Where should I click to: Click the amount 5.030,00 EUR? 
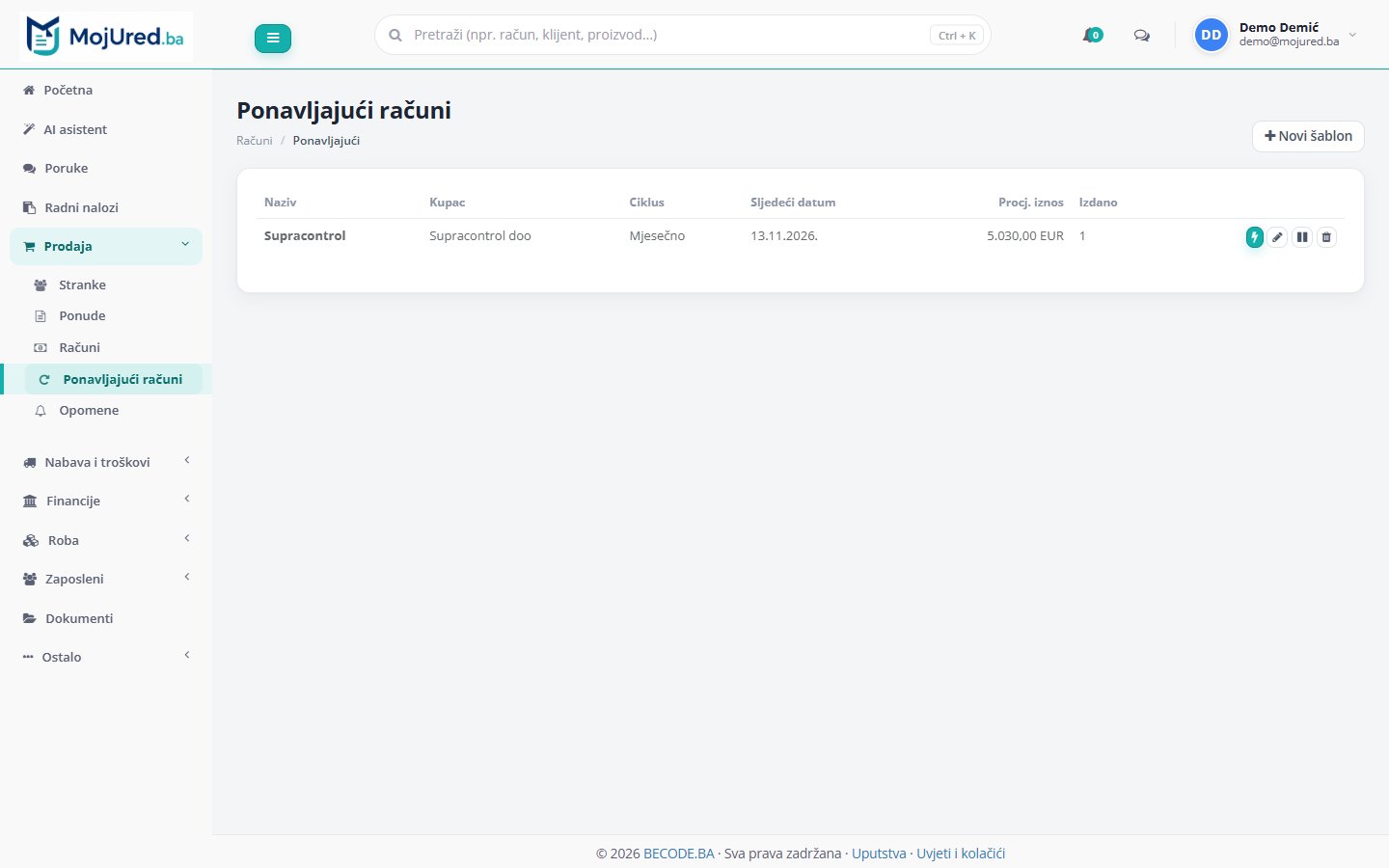[1025, 235]
